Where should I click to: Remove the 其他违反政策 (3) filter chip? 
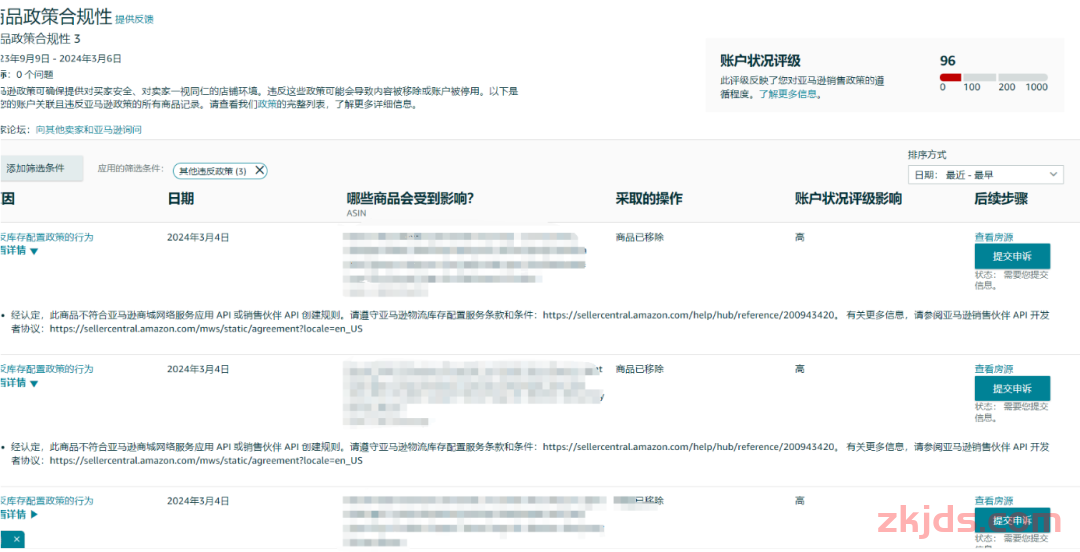[260, 170]
